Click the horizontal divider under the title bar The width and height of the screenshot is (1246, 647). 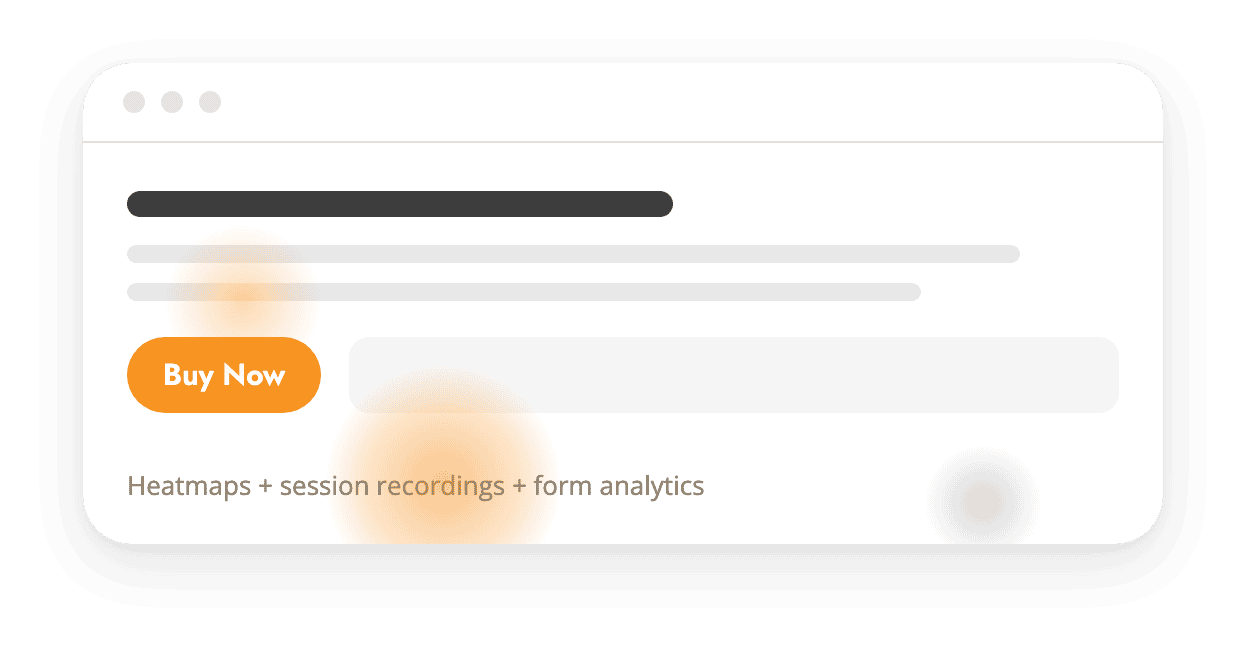tap(623, 142)
